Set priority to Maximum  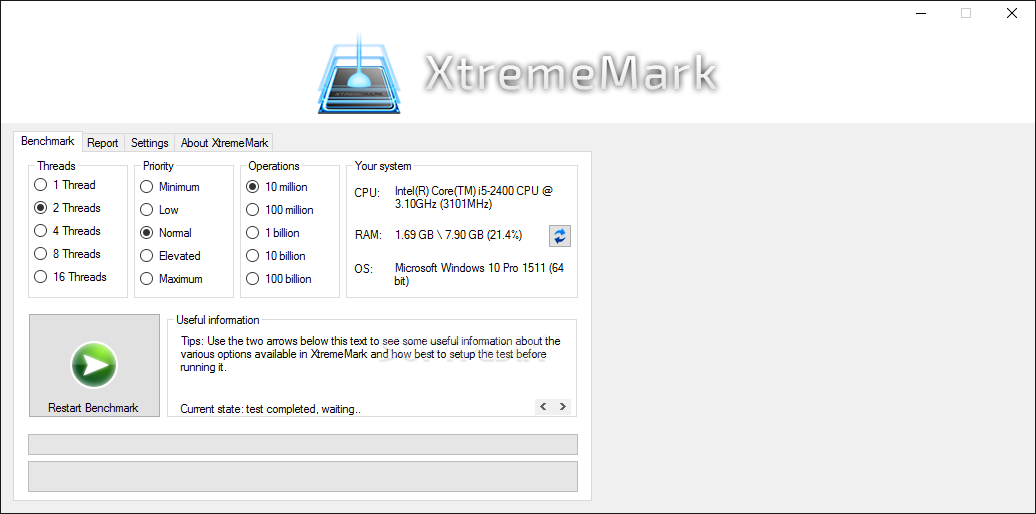[171, 279]
